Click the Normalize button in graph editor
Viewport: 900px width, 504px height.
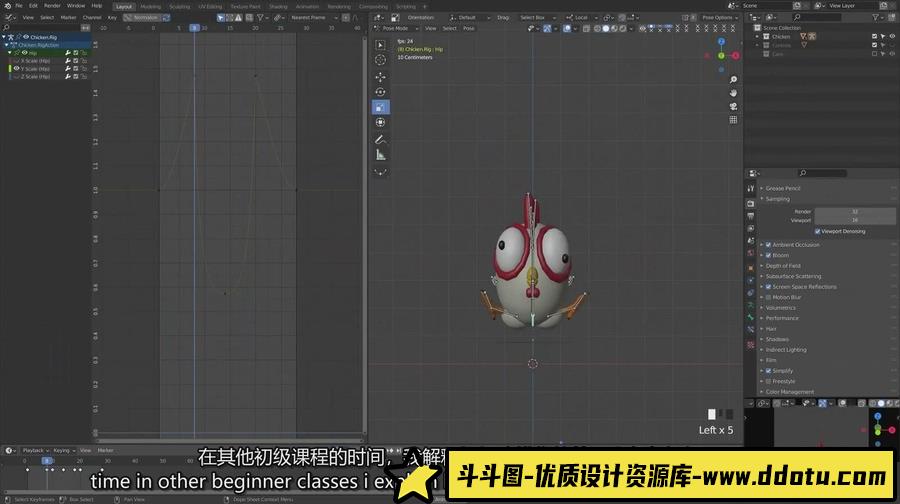(142, 18)
